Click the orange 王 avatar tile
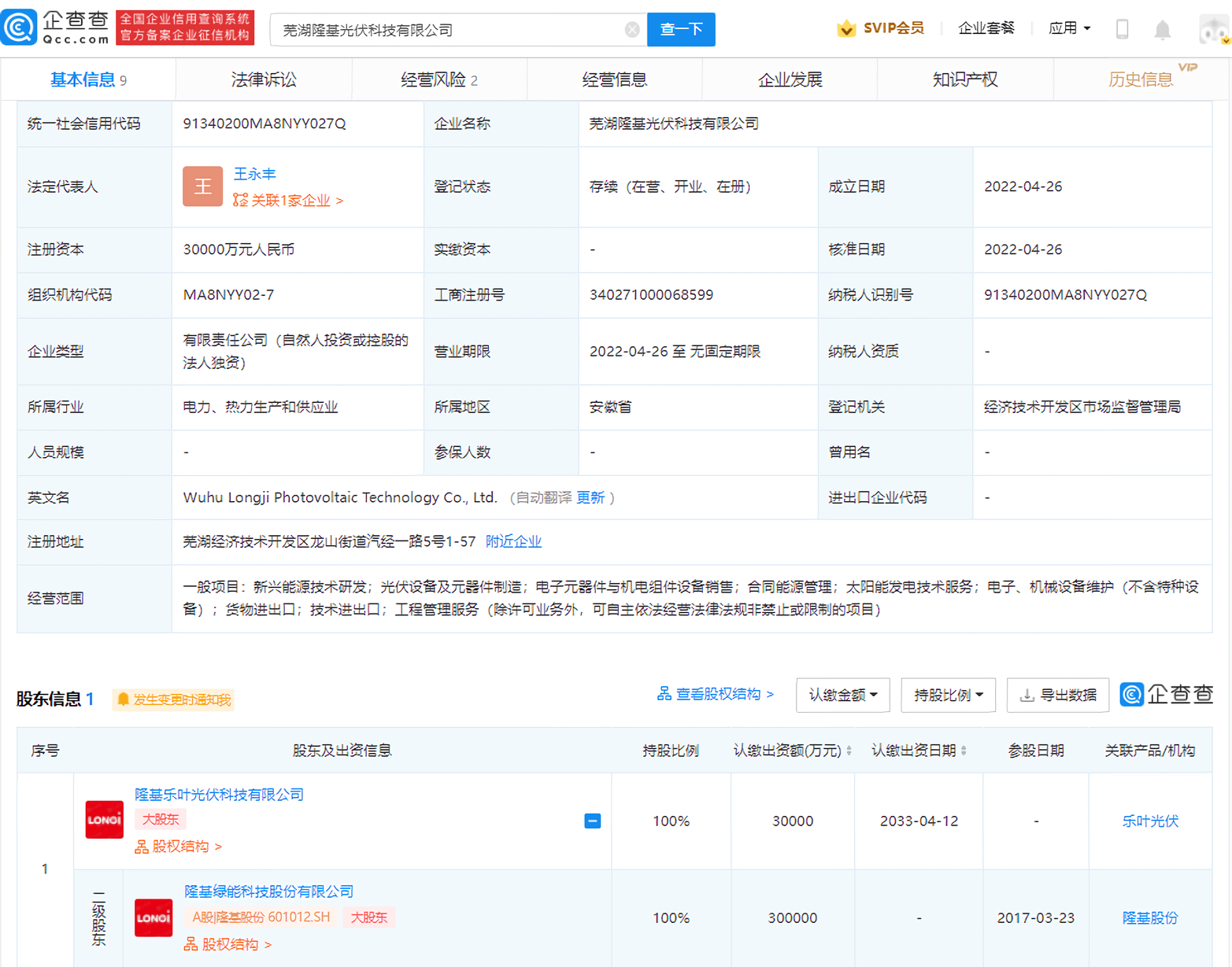This screenshot has height=967, width=1232. click(202, 186)
